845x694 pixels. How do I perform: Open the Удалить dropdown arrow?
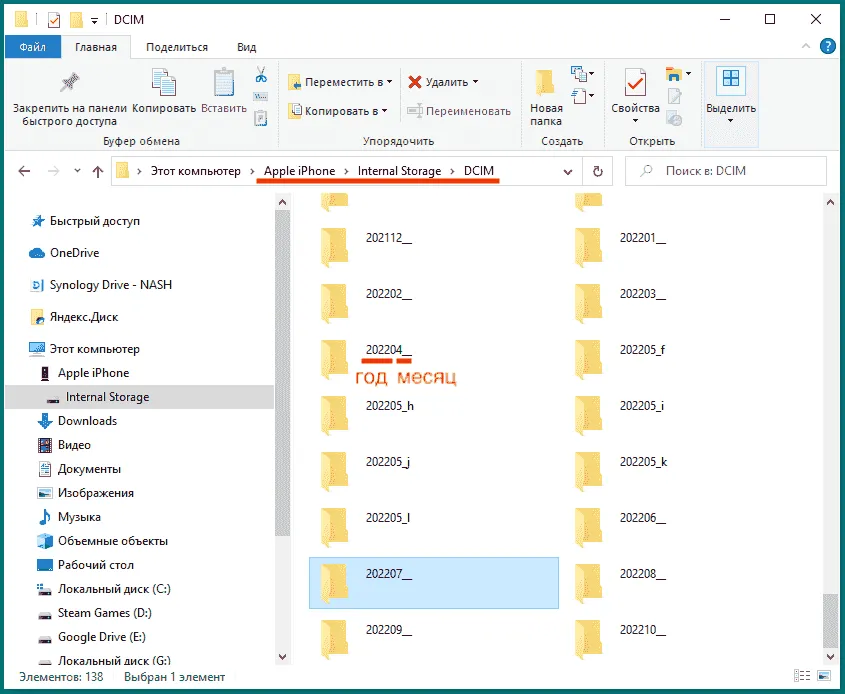tap(475, 82)
